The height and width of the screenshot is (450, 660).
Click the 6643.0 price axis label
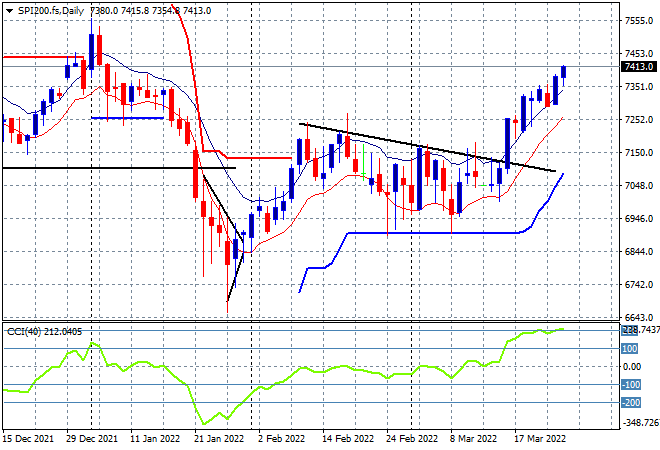click(x=639, y=317)
